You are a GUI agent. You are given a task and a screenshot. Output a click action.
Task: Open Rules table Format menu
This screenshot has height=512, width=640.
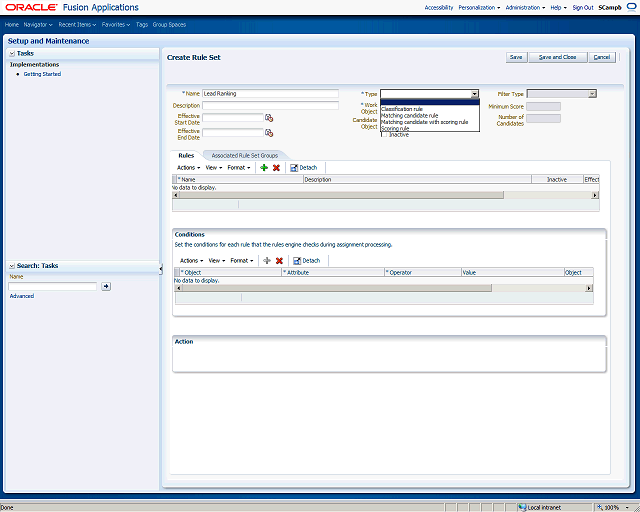[239, 168]
